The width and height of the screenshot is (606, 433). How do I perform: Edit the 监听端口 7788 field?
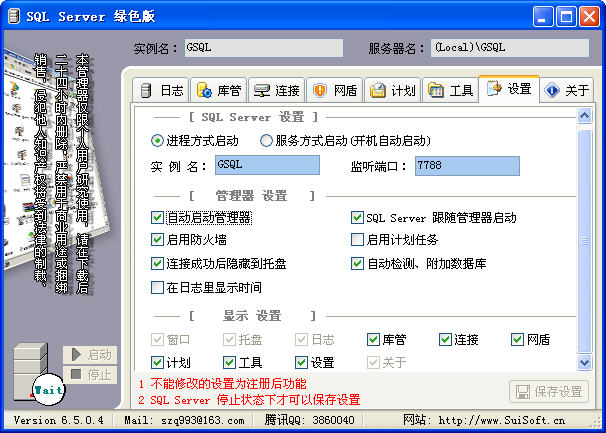click(467, 165)
